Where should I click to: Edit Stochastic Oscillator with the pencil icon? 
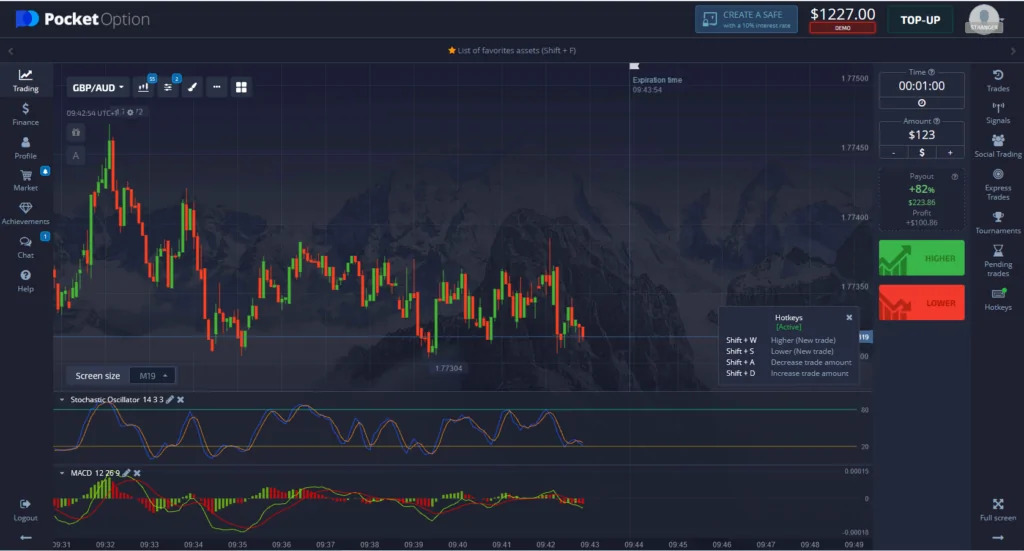point(169,400)
